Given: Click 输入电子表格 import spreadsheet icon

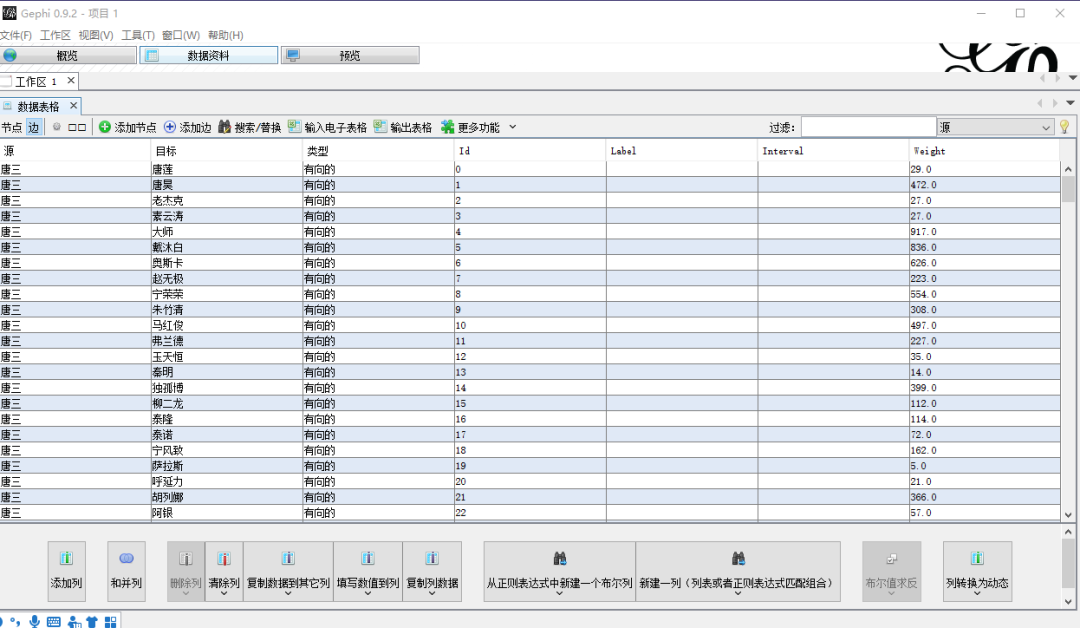Looking at the screenshot, I should pyautogui.click(x=294, y=127).
